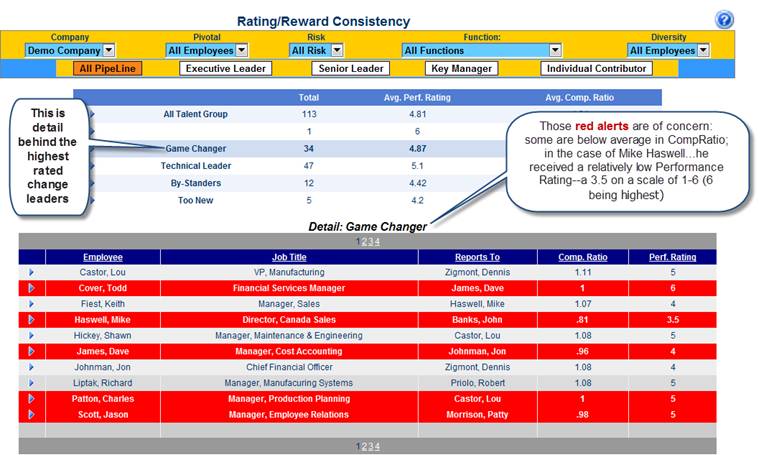Expand the Scott, Jason row arrow
This screenshot has width=779, height=455.
31,414
